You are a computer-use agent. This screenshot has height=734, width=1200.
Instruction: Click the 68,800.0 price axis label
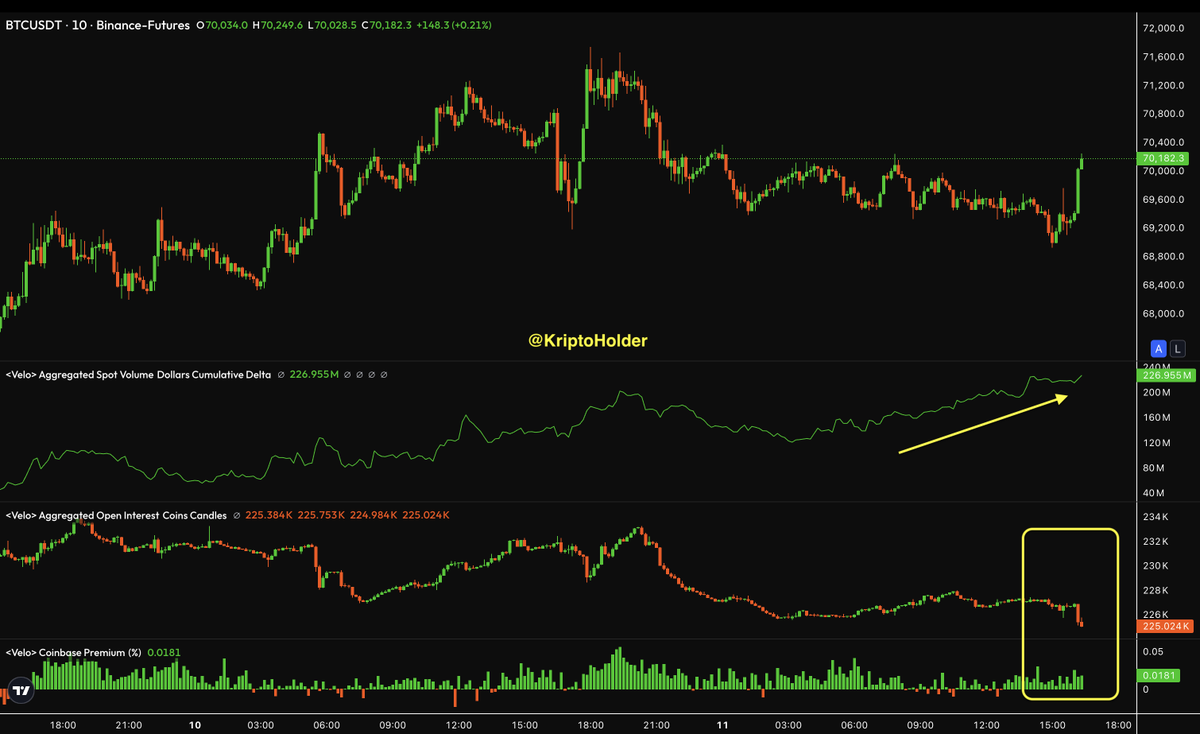coord(1164,257)
